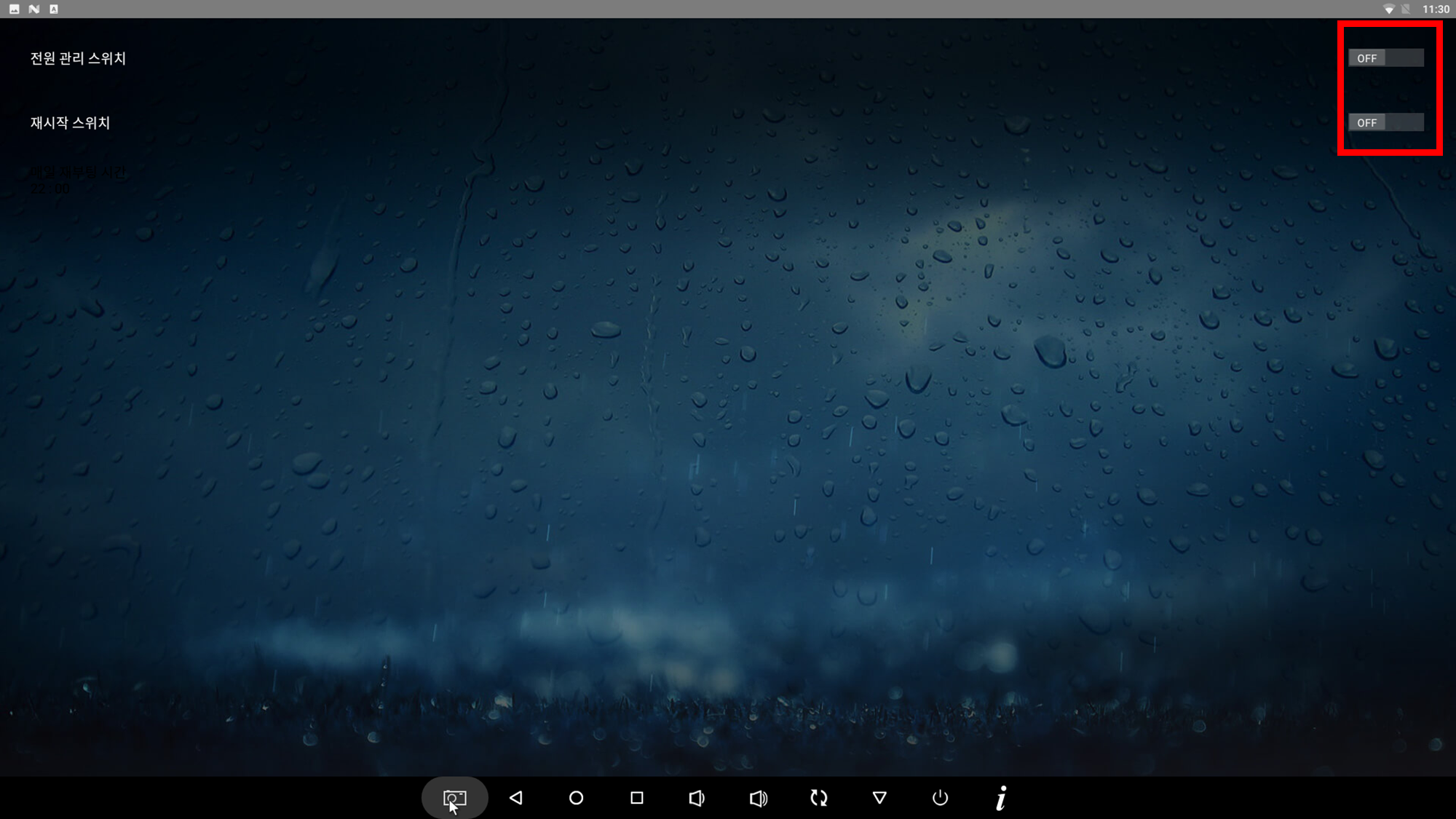Tap the screenshot capture icon in navigation bar
Image resolution: width=1456 pixels, height=819 pixels.
click(x=454, y=798)
